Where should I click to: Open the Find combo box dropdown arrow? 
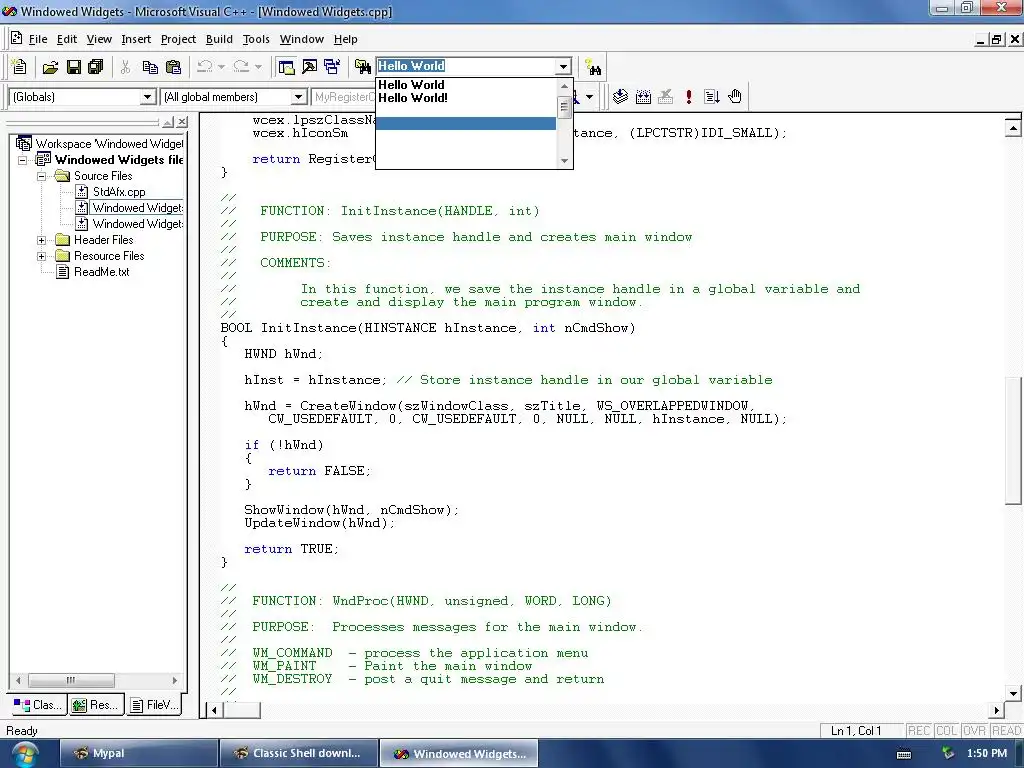(x=564, y=66)
